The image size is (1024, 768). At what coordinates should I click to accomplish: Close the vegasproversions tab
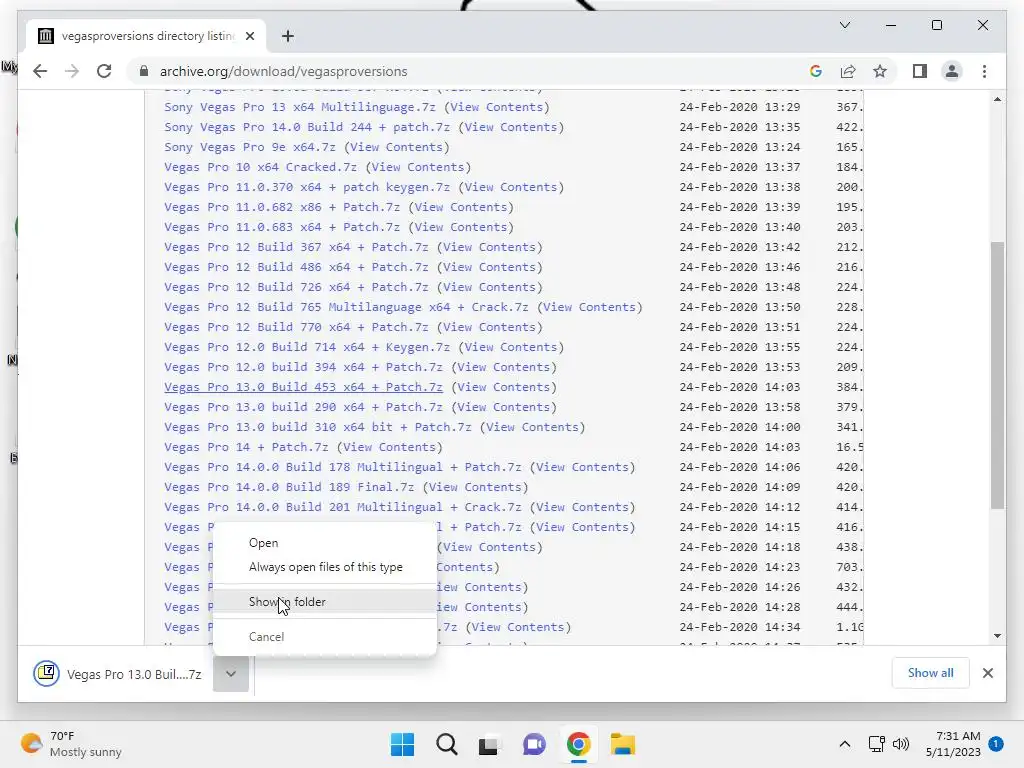(x=249, y=36)
